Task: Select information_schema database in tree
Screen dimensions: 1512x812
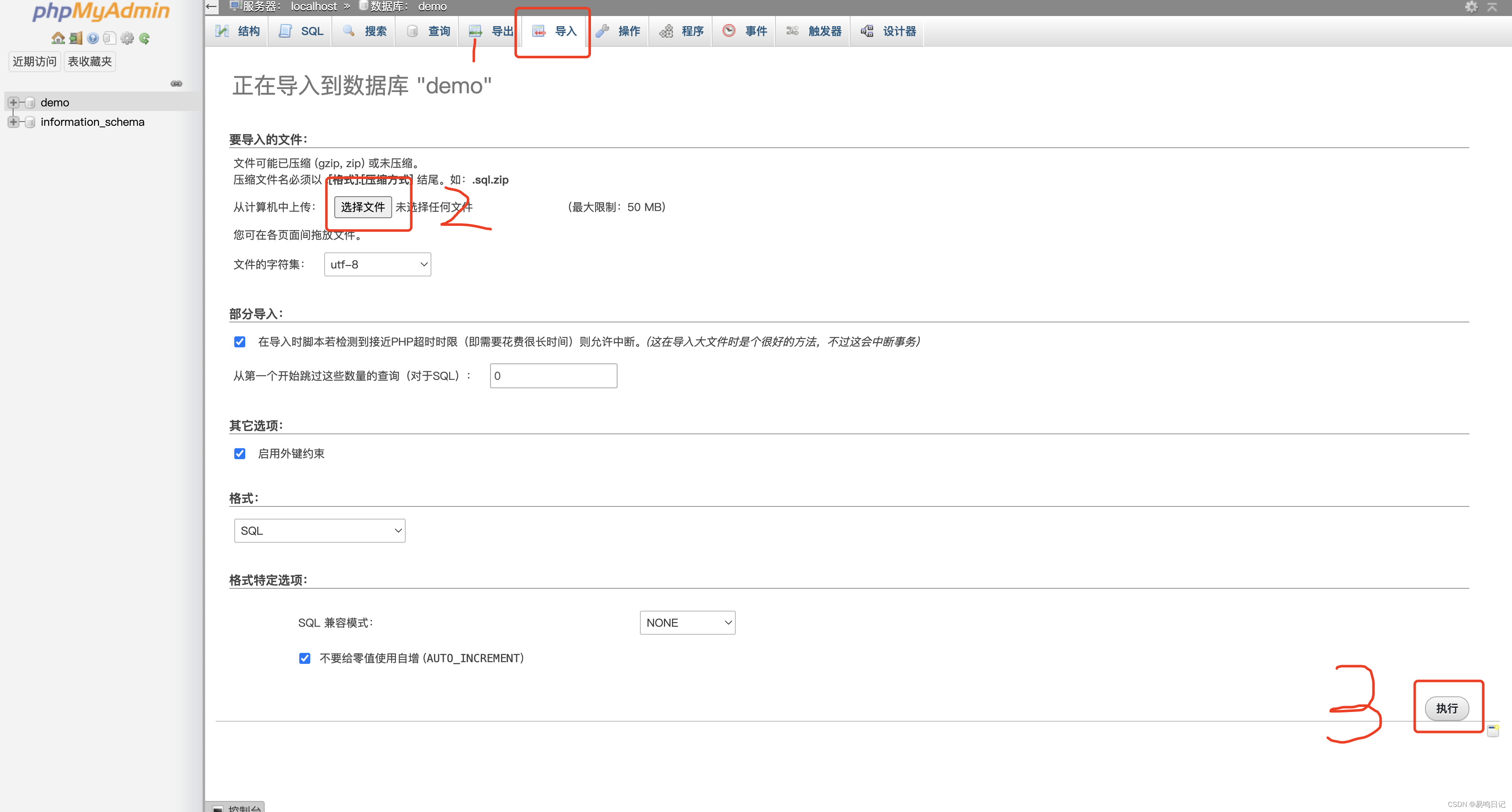Action: pyautogui.click(x=92, y=122)
